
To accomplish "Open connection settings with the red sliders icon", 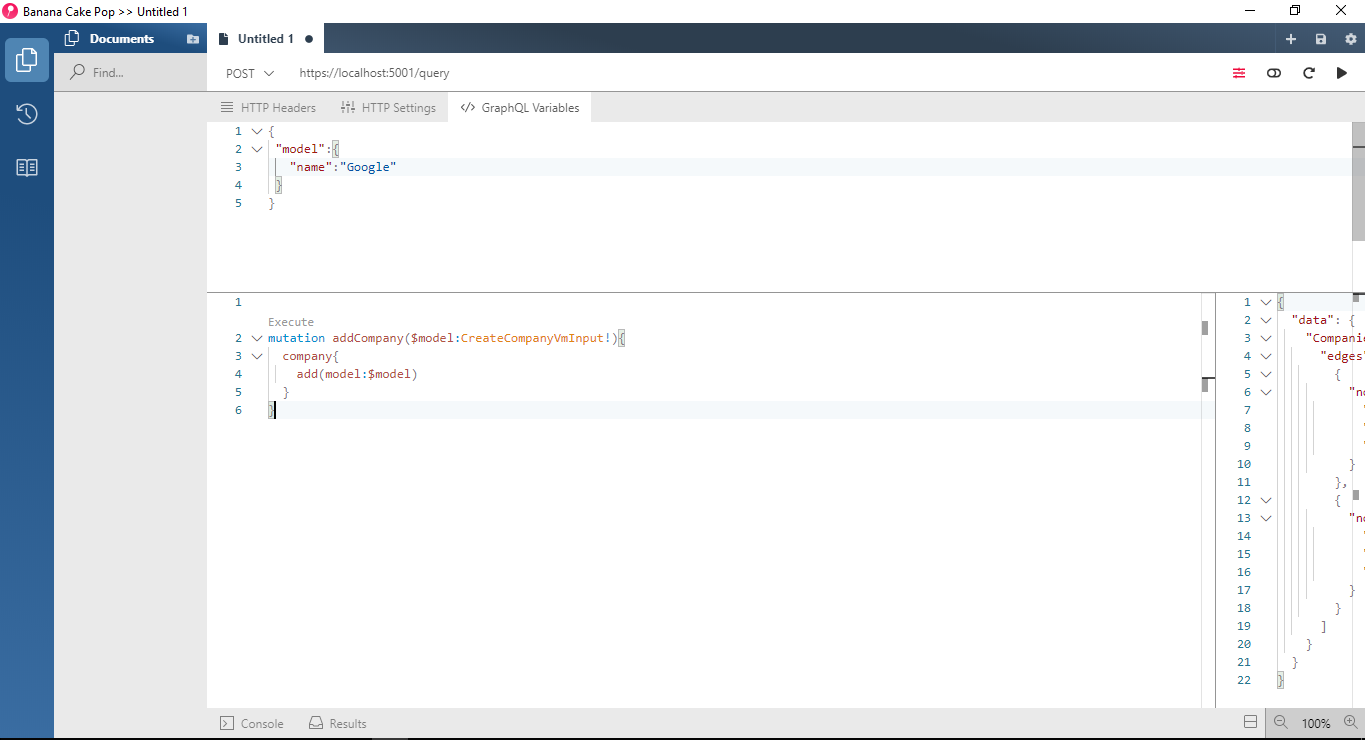I will pyautogui.click(x=1239, y=72).
